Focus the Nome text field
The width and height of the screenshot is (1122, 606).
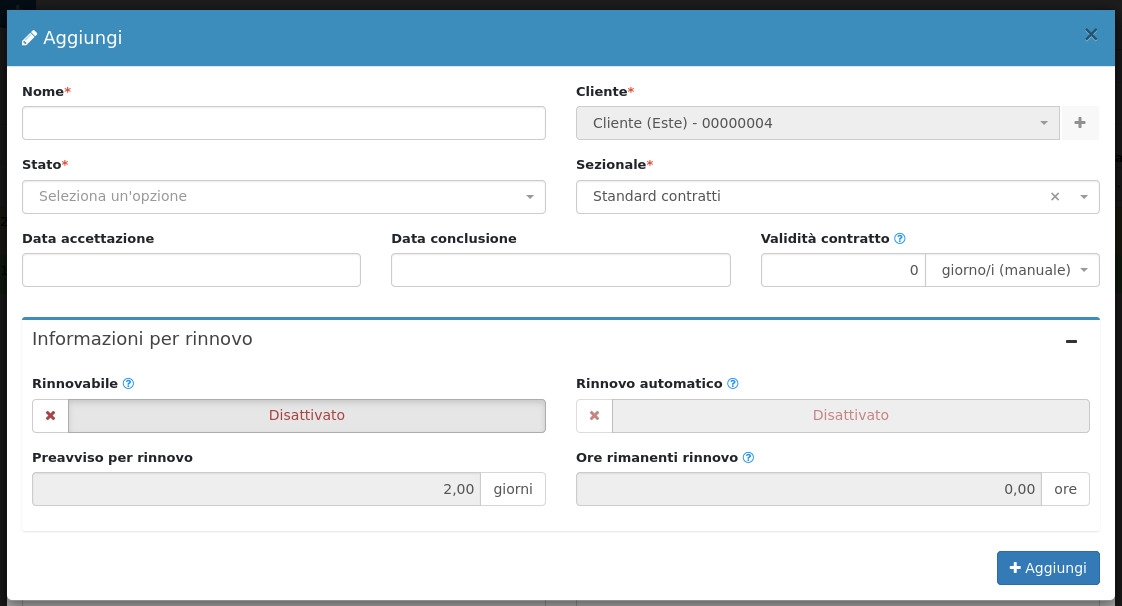[x=284, y=123]
